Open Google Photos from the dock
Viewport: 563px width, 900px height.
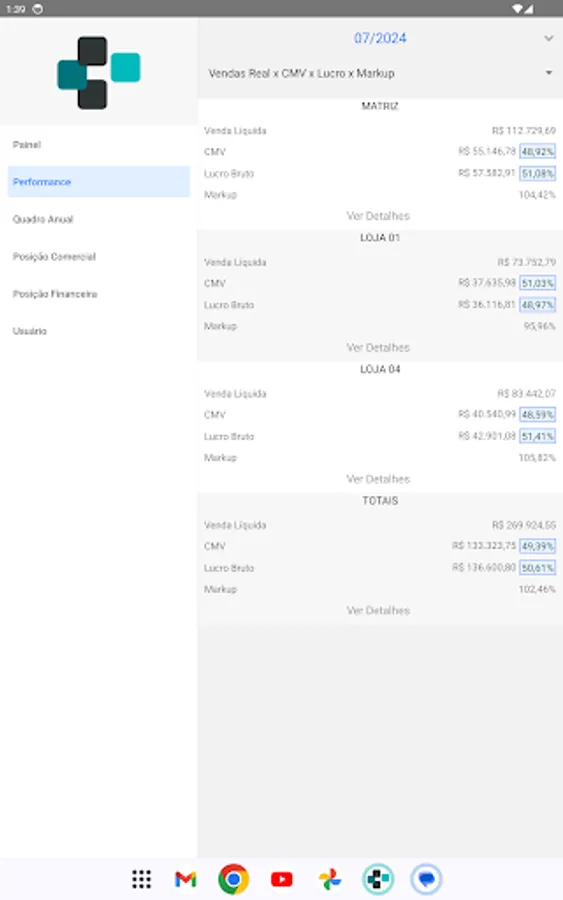tap(330, 879)
